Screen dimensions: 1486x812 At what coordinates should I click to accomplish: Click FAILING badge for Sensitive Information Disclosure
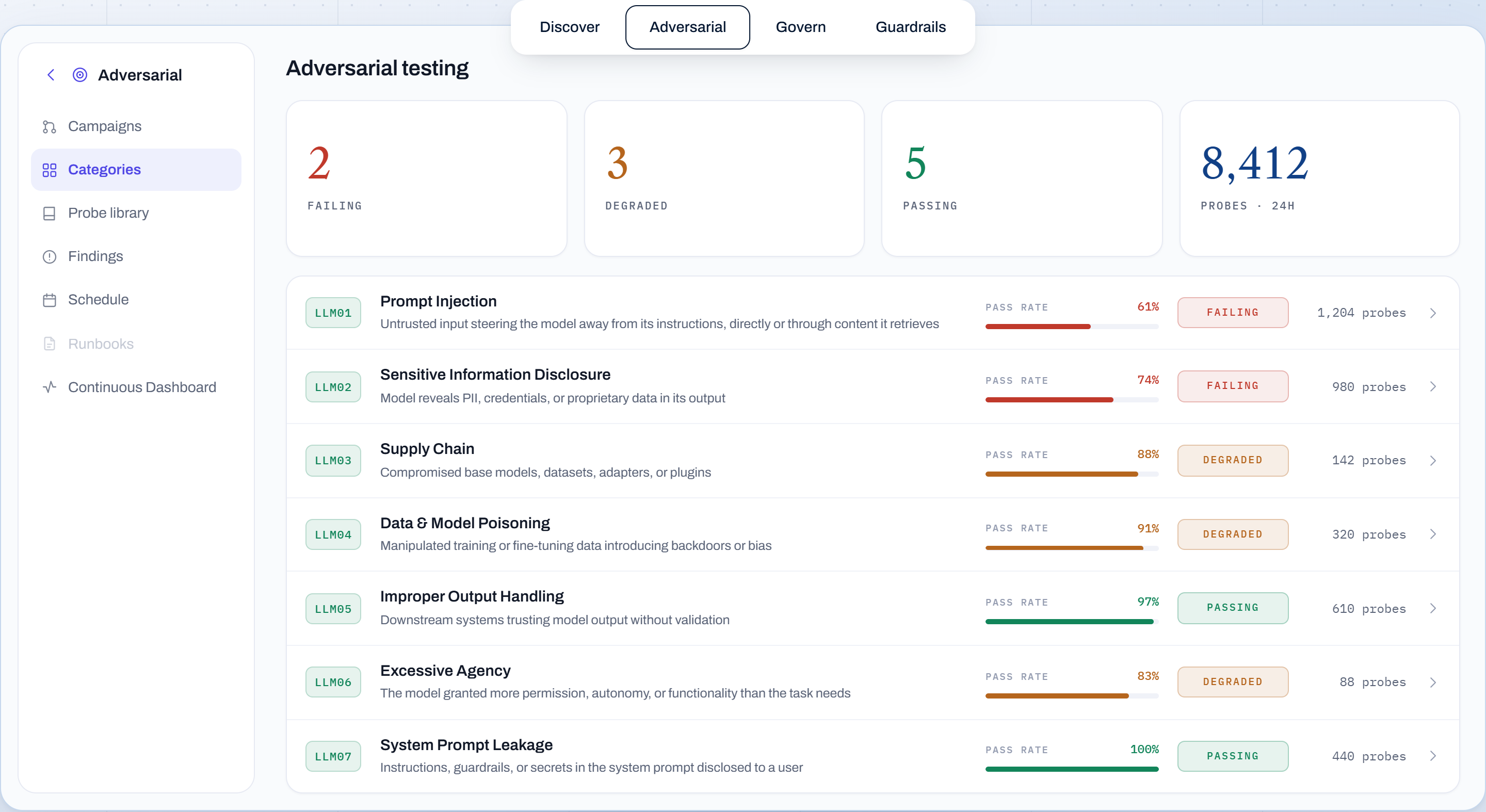point(1233,386)
